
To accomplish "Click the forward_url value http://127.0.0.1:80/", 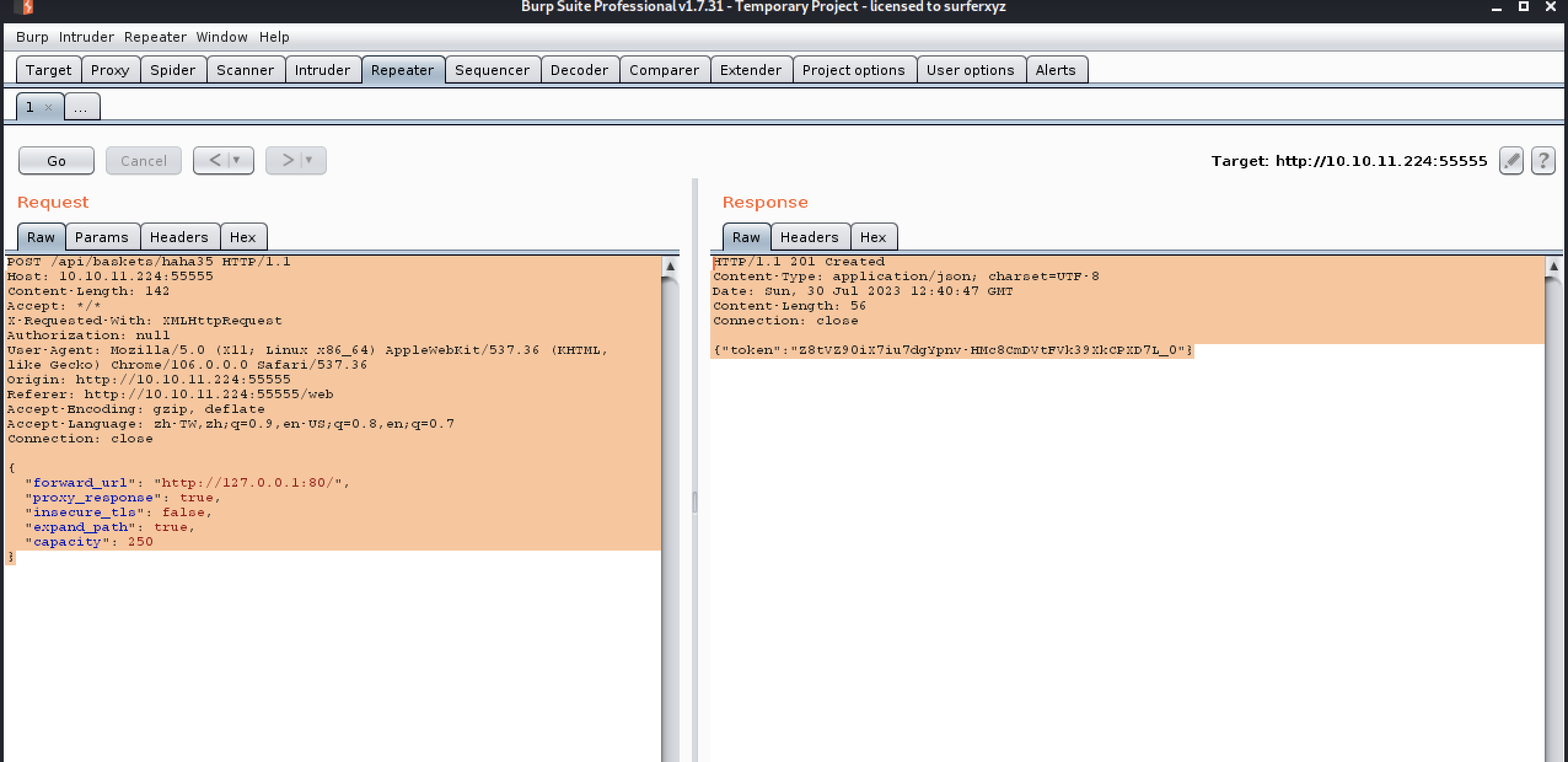I will (x=248, y=482).
